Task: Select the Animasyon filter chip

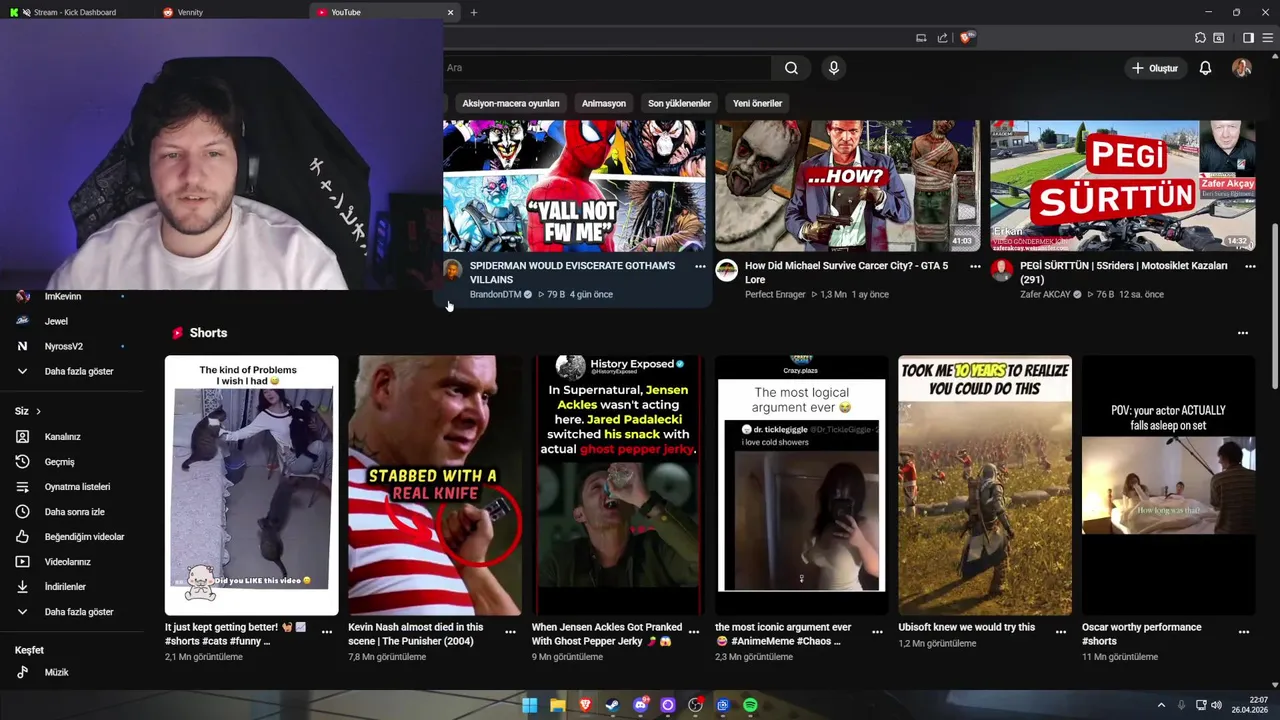Action: pyautogui.click(x=604, y=103)
